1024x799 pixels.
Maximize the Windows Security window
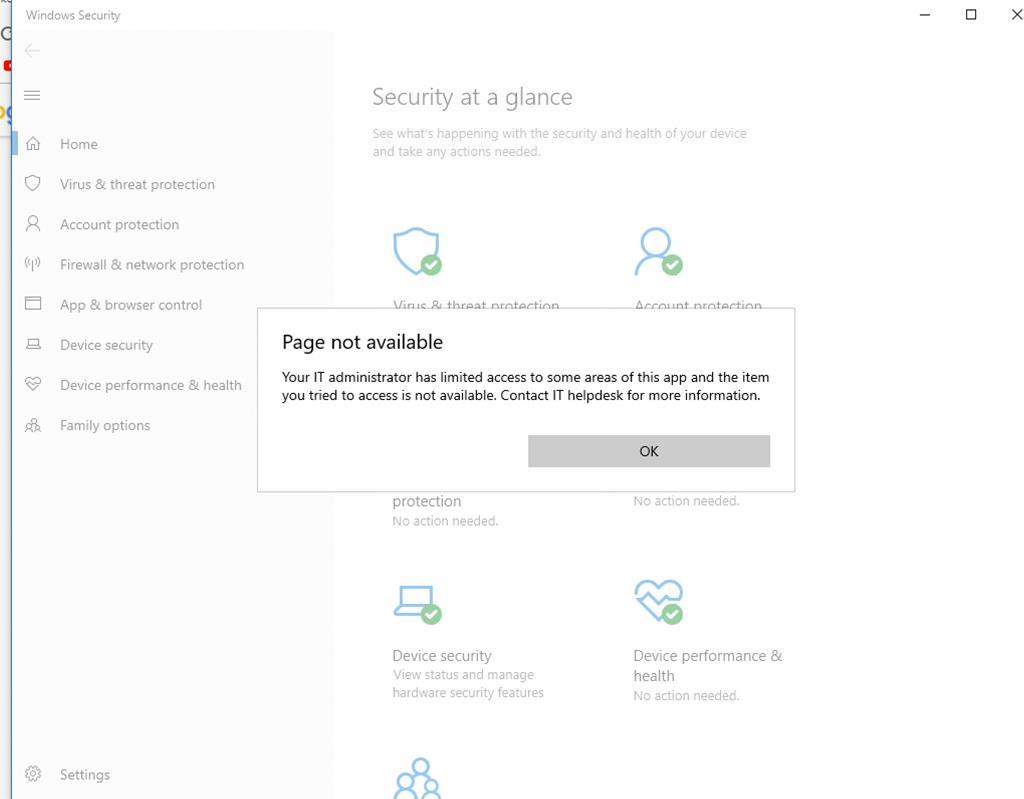coord(970,15)
